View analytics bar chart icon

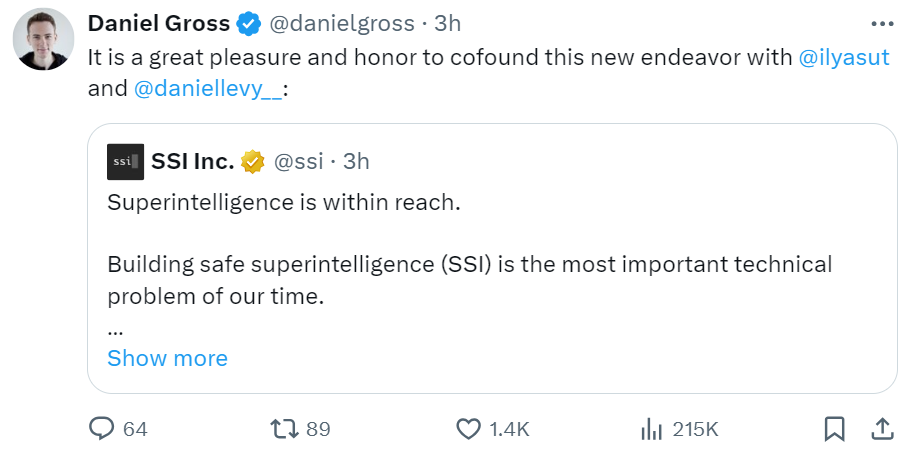(651, 429)
